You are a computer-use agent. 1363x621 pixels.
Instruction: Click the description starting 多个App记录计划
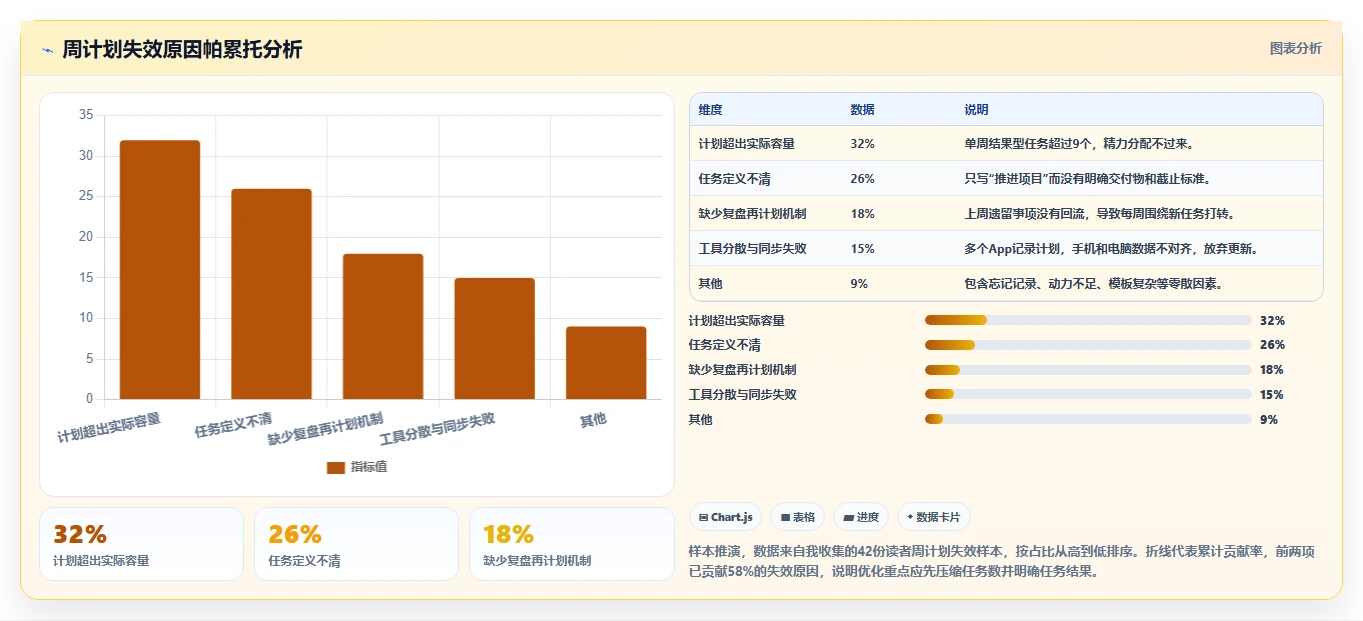point(1111,249)
